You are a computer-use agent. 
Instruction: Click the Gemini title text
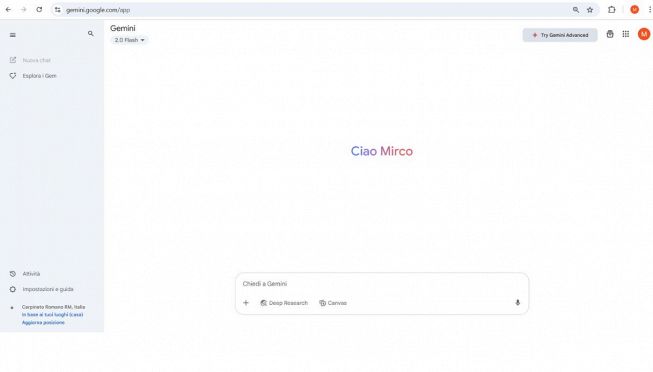coord(122,28)
